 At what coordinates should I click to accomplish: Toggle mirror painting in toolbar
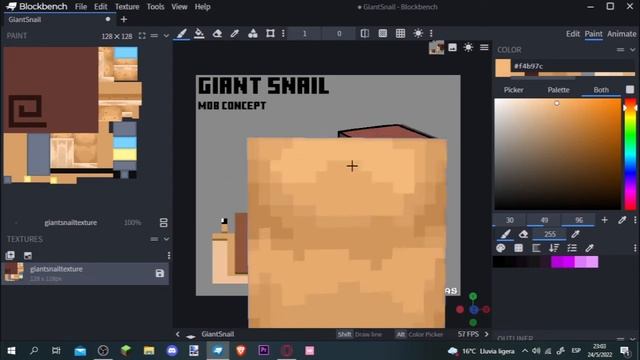pos(365,33)
